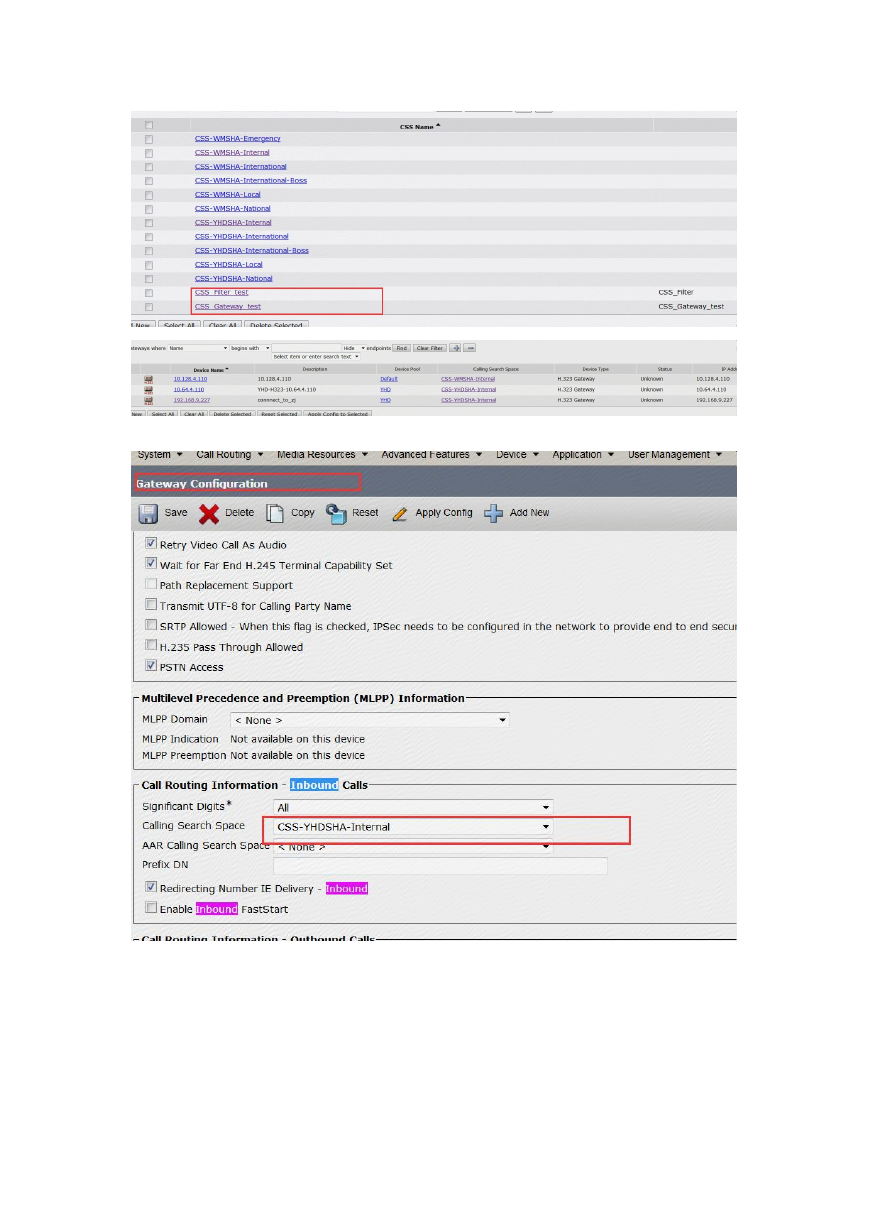The width and height of the screenshot is (869, 1228).
Task: Check the box for CSS_Gateway_test row
Action: [149, 307]
